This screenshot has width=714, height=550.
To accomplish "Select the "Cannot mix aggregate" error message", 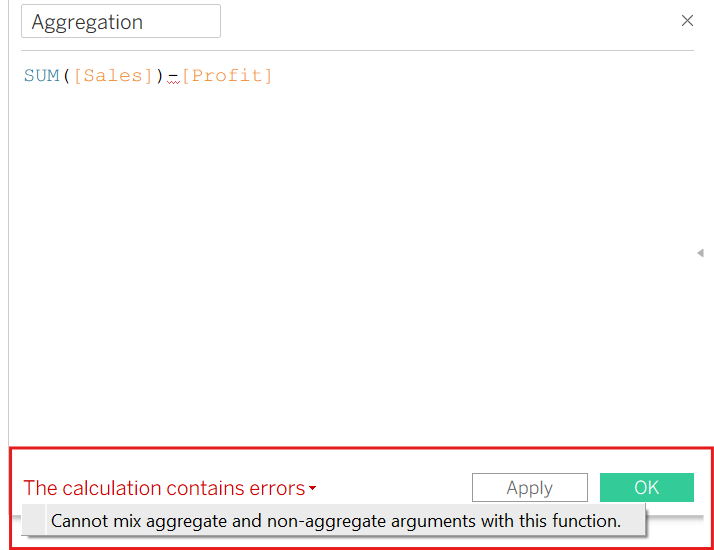I will 336,521.
